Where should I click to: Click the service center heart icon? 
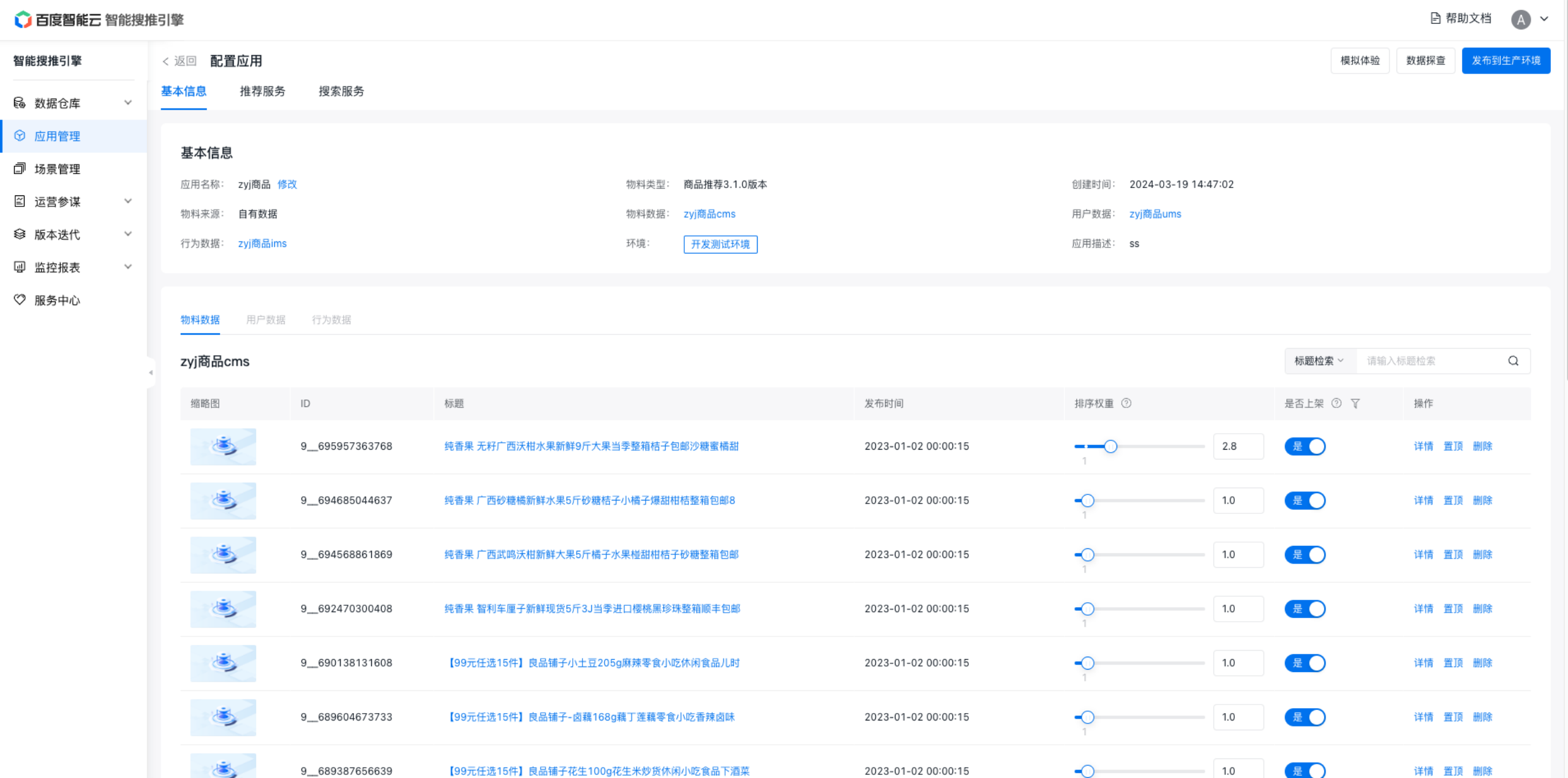[x=20, y=300]
